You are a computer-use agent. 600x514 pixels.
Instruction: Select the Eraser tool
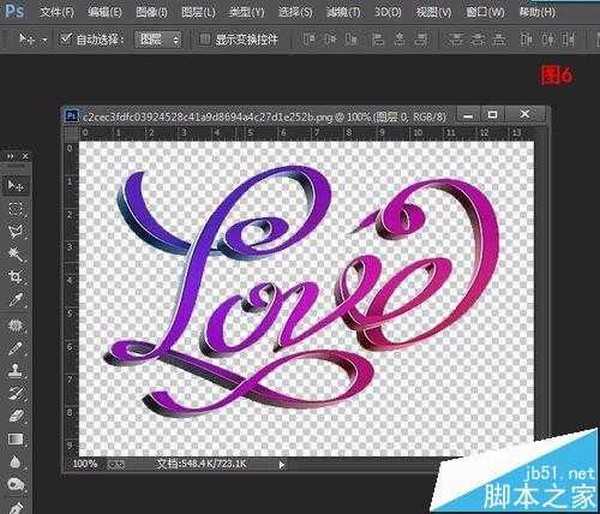(x=16, y=415)
